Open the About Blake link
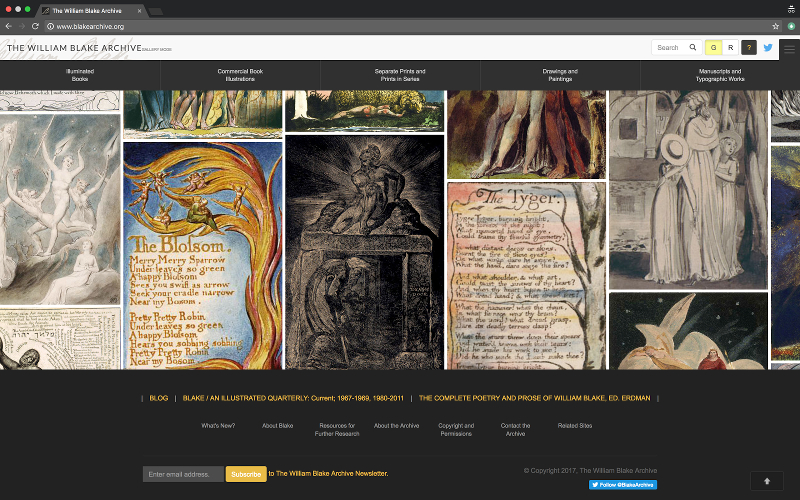 click(278, 426)
